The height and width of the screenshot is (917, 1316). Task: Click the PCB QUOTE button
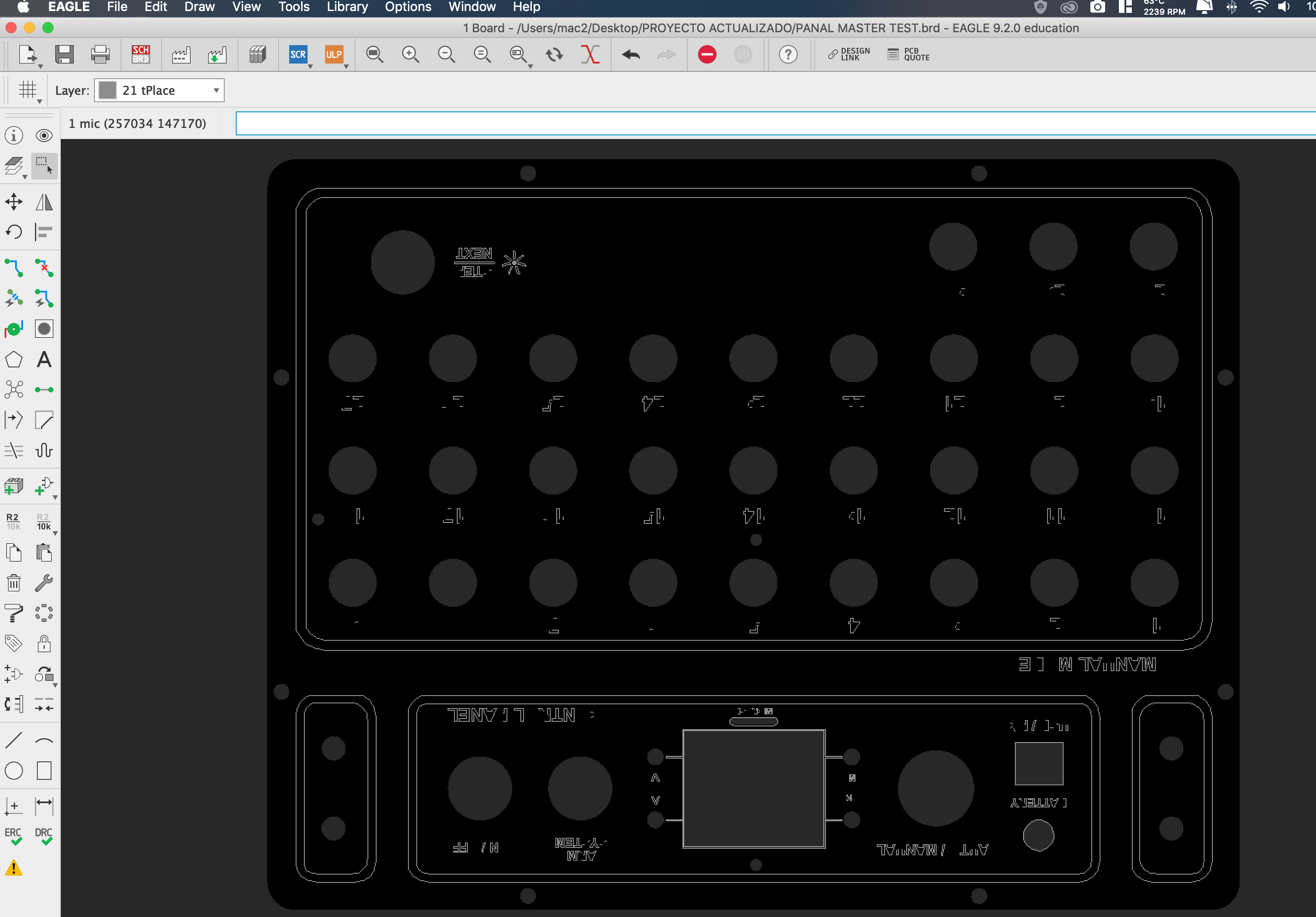tap(908, 54)
